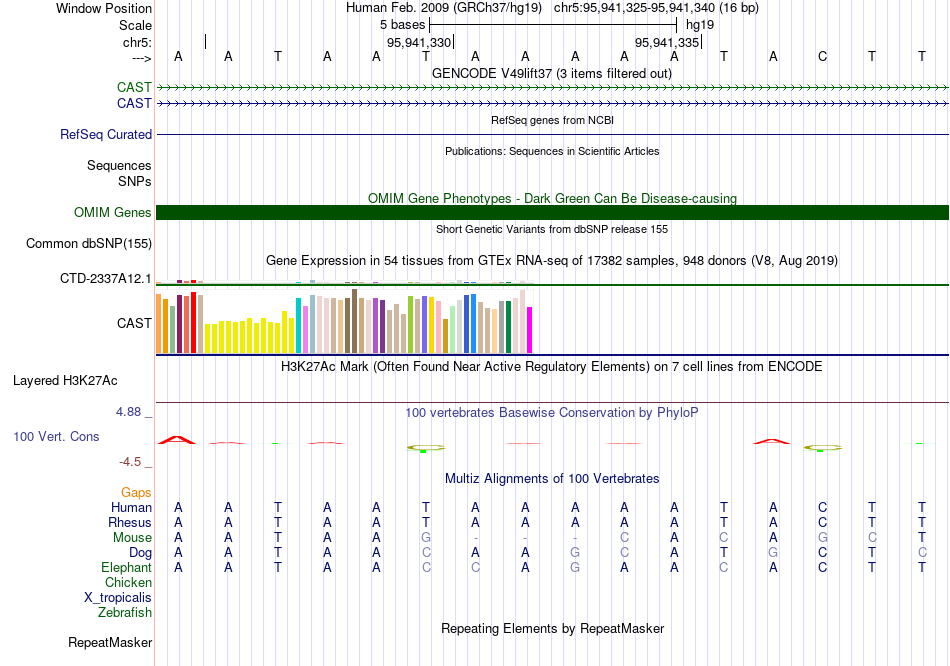Click the 95,941,335 position marker

[x=667, y=42]
